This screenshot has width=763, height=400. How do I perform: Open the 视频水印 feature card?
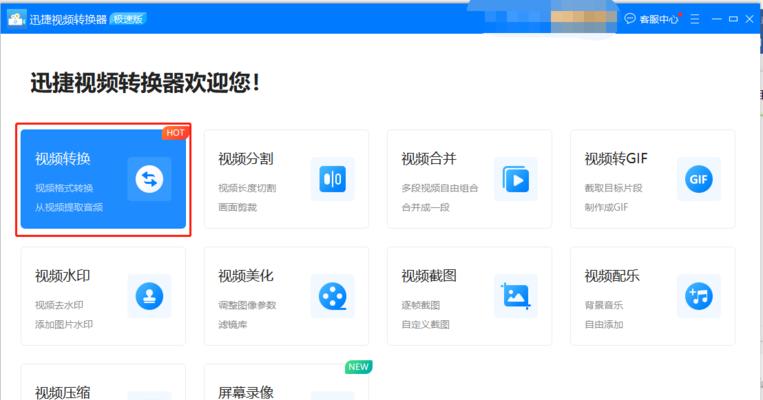(103, 296)
